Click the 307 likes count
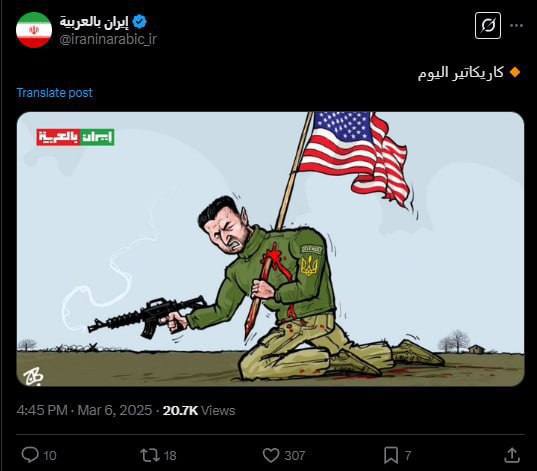Screen dimensions: 537x471 click(x=295, y=456)
